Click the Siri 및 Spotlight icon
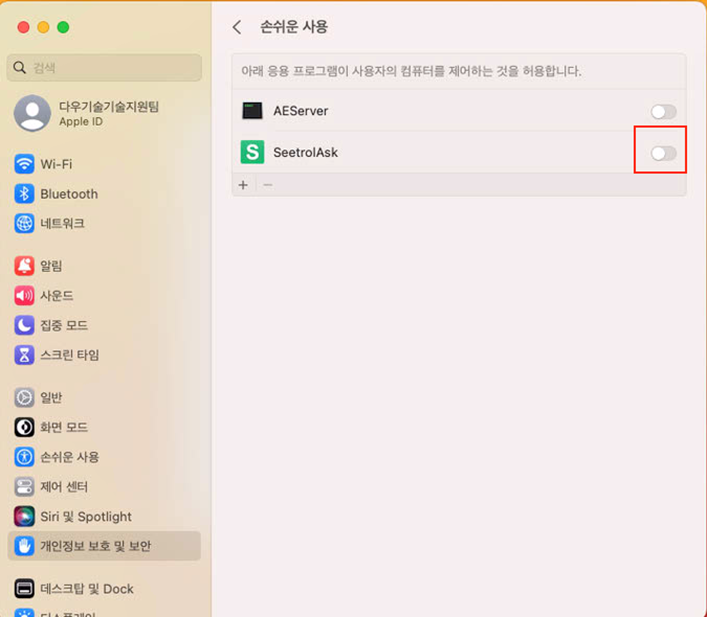The width and height of the screenshot is (707, 617). [25, 517]
